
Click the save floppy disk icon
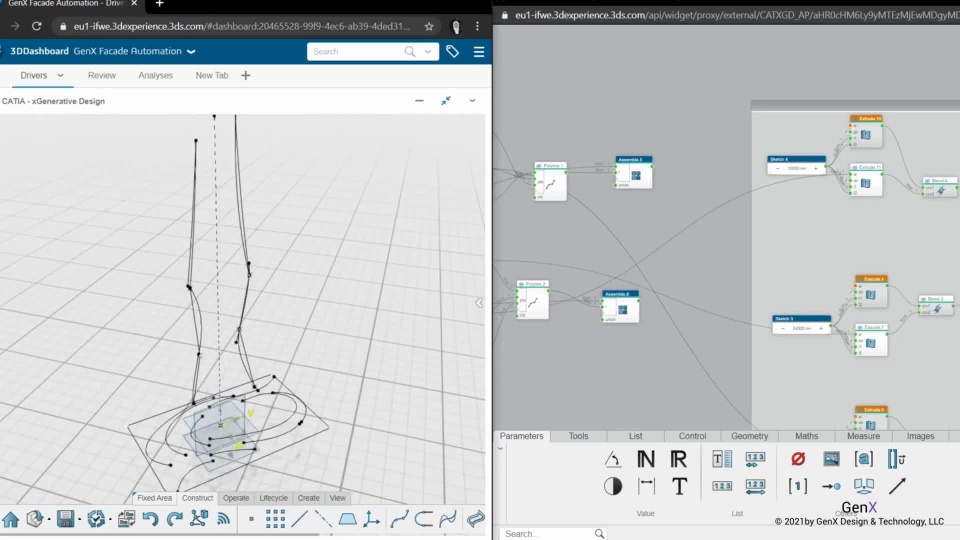pos(65,519)
